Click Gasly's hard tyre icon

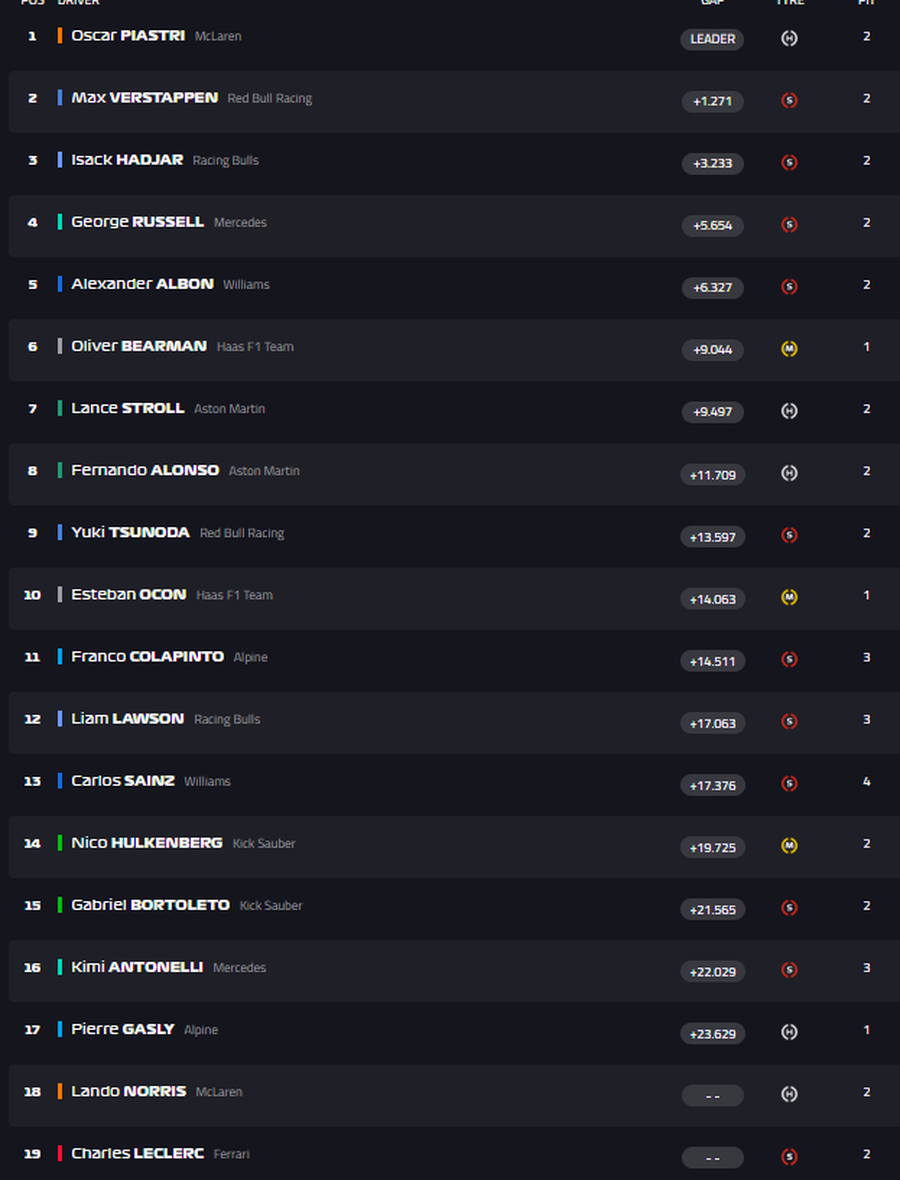point(789,1032)
